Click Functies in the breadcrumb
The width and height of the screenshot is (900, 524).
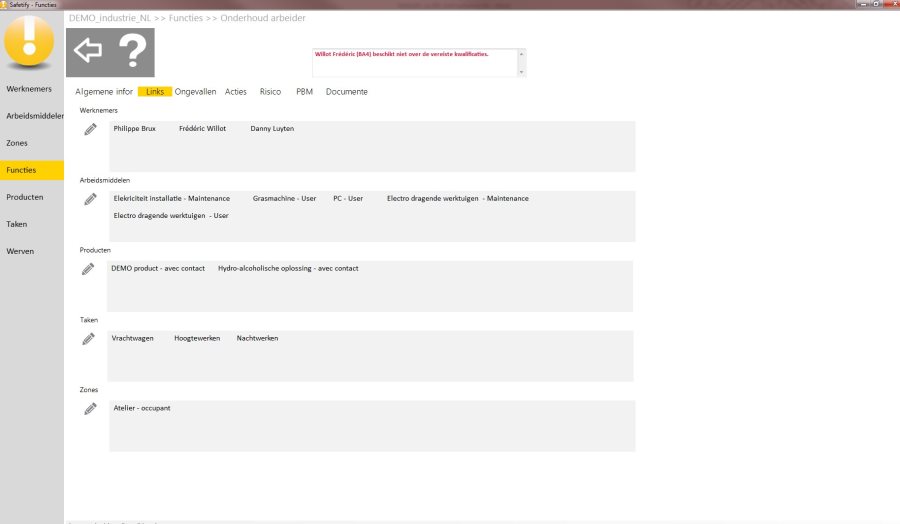coord(185,18)
